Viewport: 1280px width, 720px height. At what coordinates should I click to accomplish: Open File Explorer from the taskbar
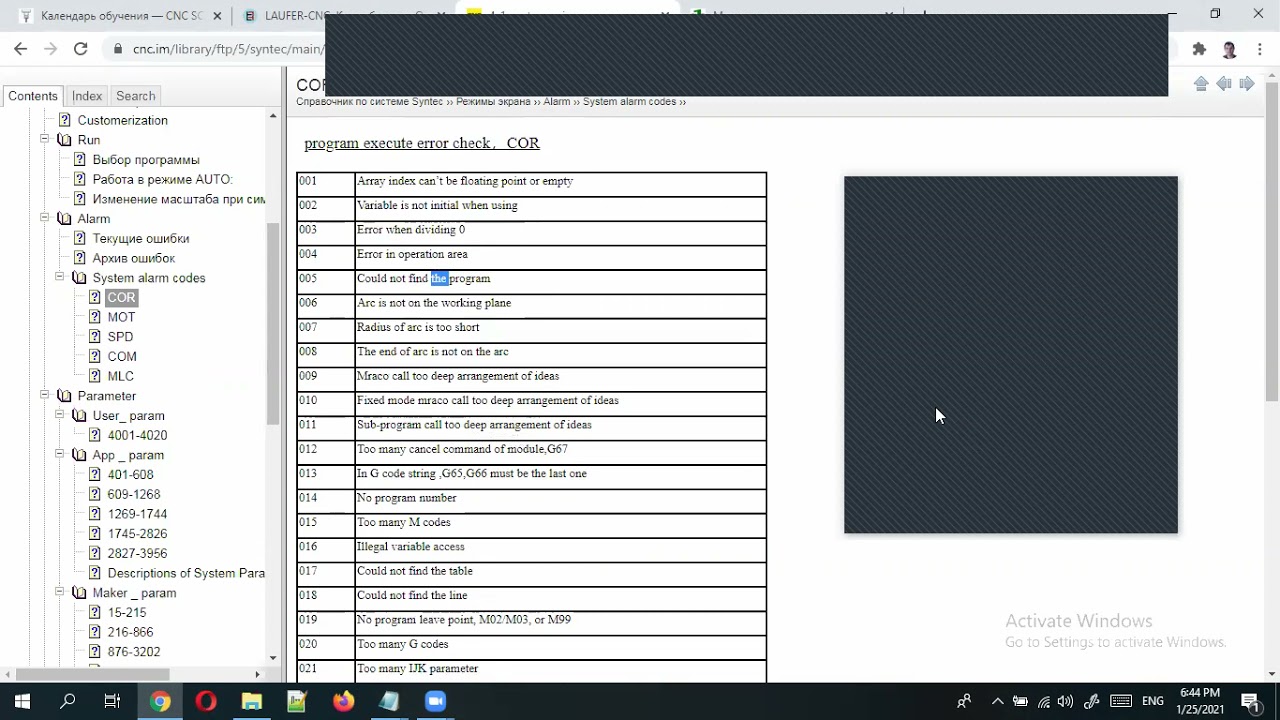(x=251, y=701)
